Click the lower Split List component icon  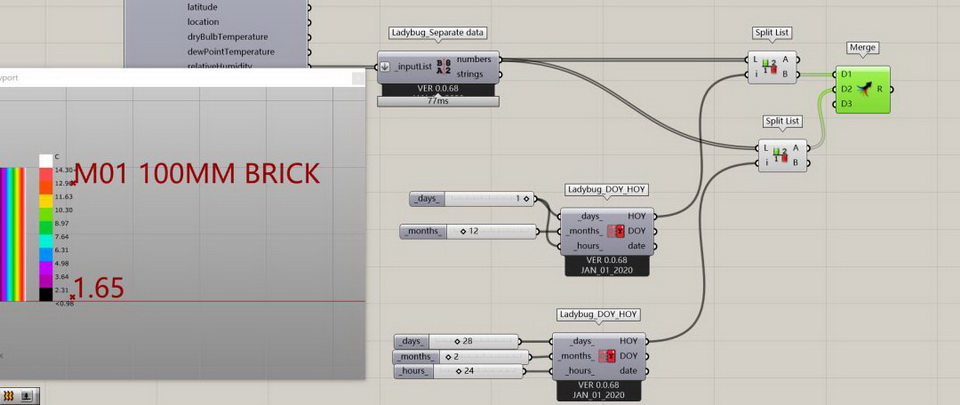pyautogui.click(x=780, y=154)
